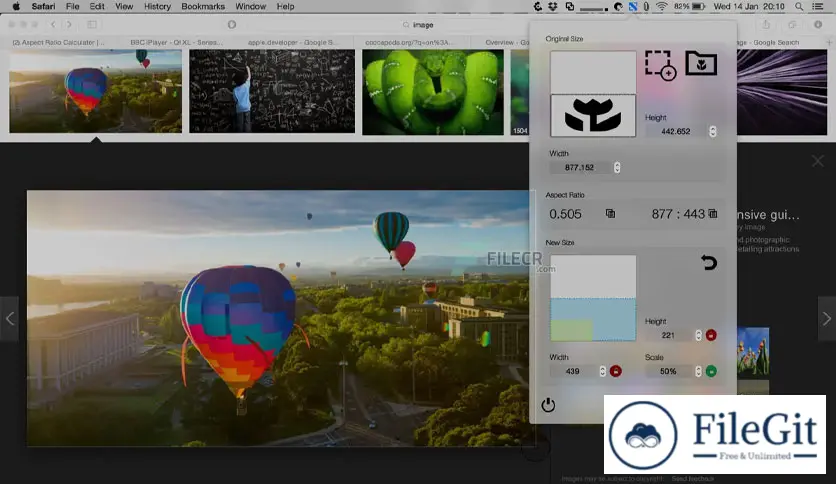This screenshot has width=836, height=484.
Task: Choose the screen-area selection capture icon
Action: 660,65
